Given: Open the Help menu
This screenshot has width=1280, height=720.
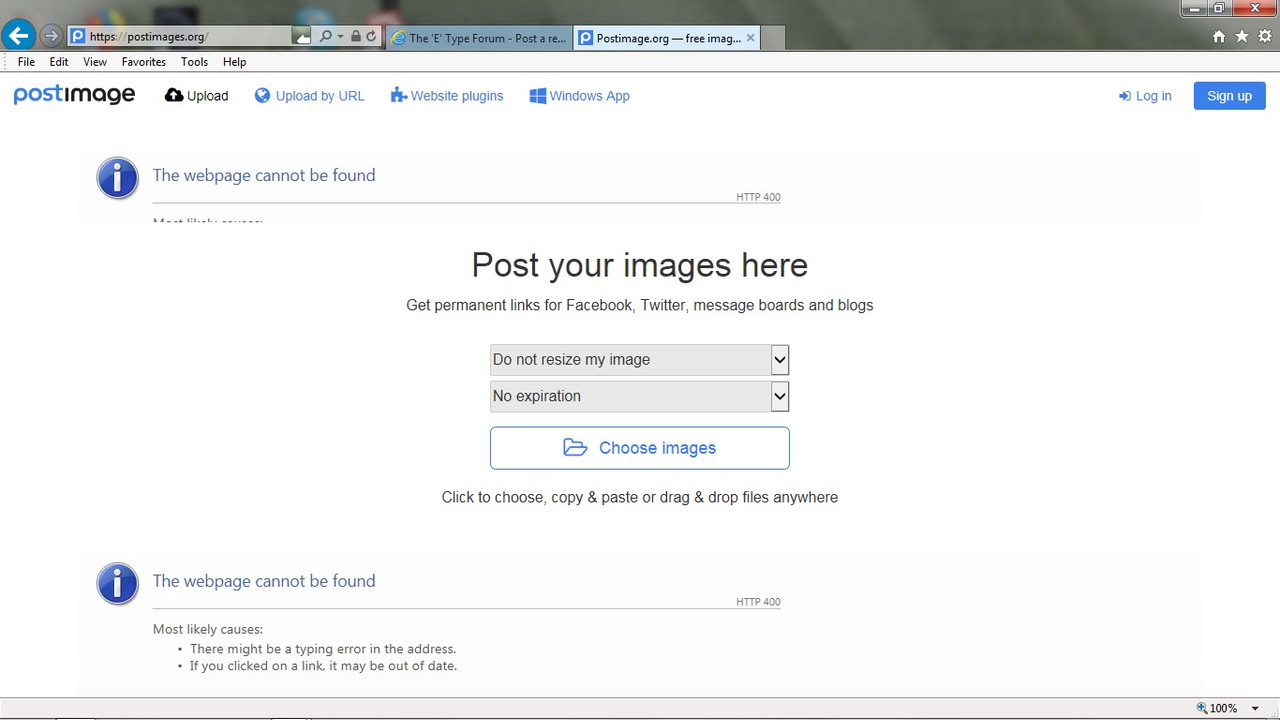Looking at the screenshot, I should pyautogui.click(x=234, y=62).
